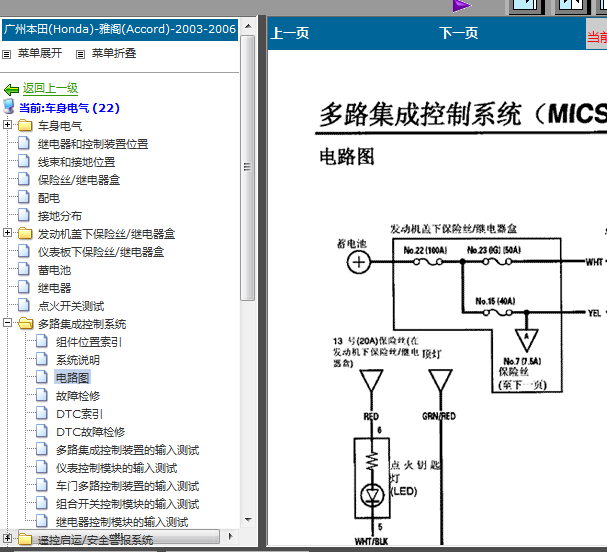Click tree panel vertical scrollbar thumb
Image resolution: width=607 pixels, height=552 pixels.
[x=247, y=168]
